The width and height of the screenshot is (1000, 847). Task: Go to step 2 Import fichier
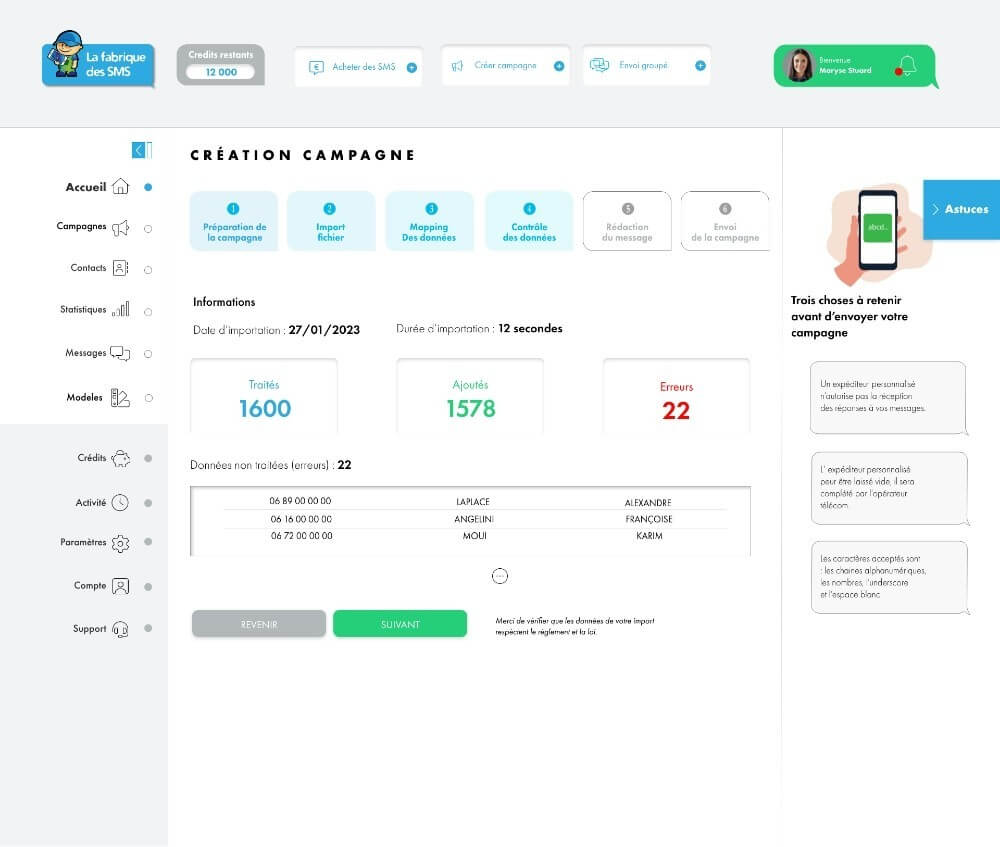[331, 221]
